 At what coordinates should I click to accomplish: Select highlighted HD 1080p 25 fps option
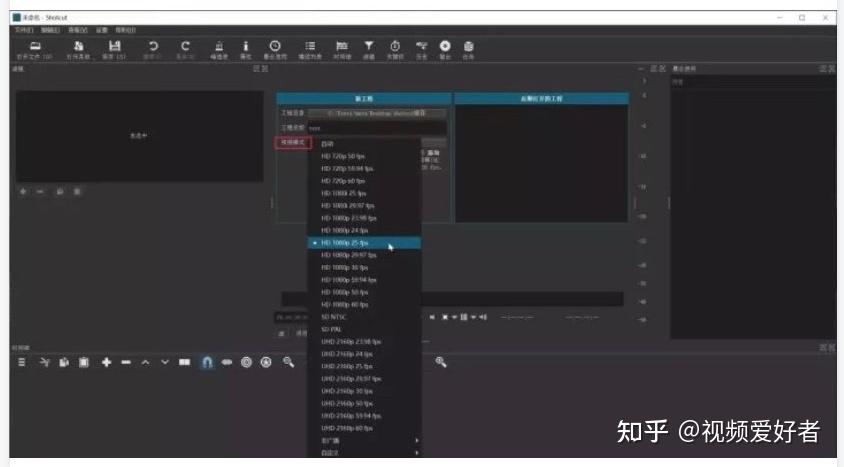(x=364, y=243)
